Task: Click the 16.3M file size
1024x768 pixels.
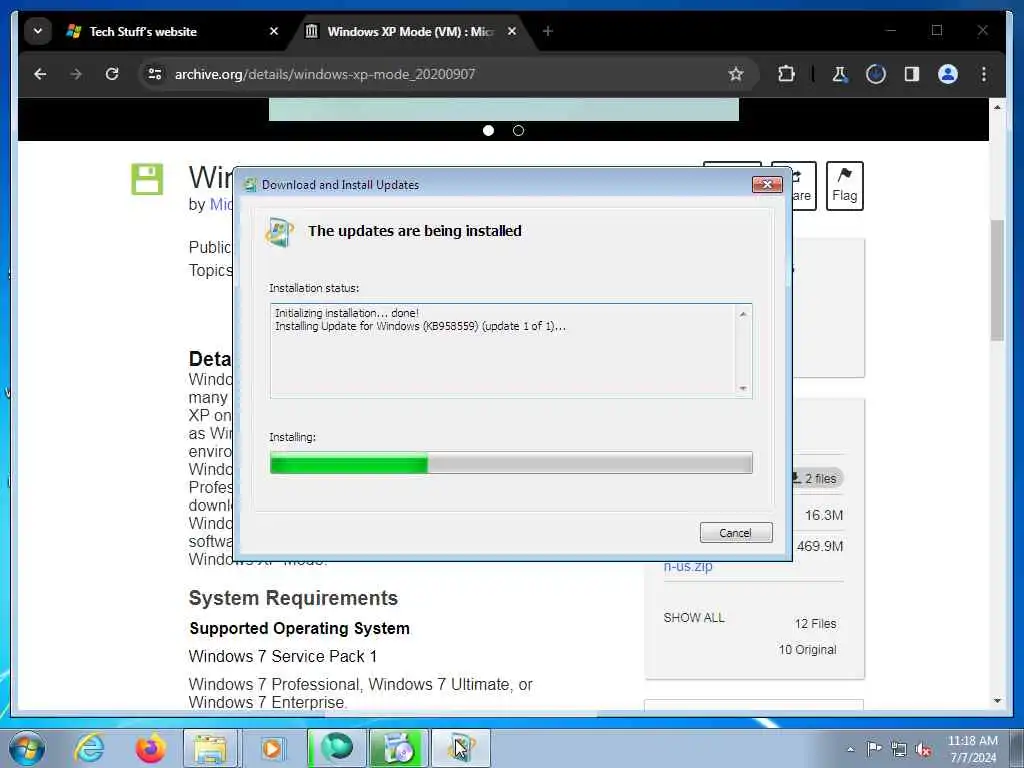Action: coord(824,515)
